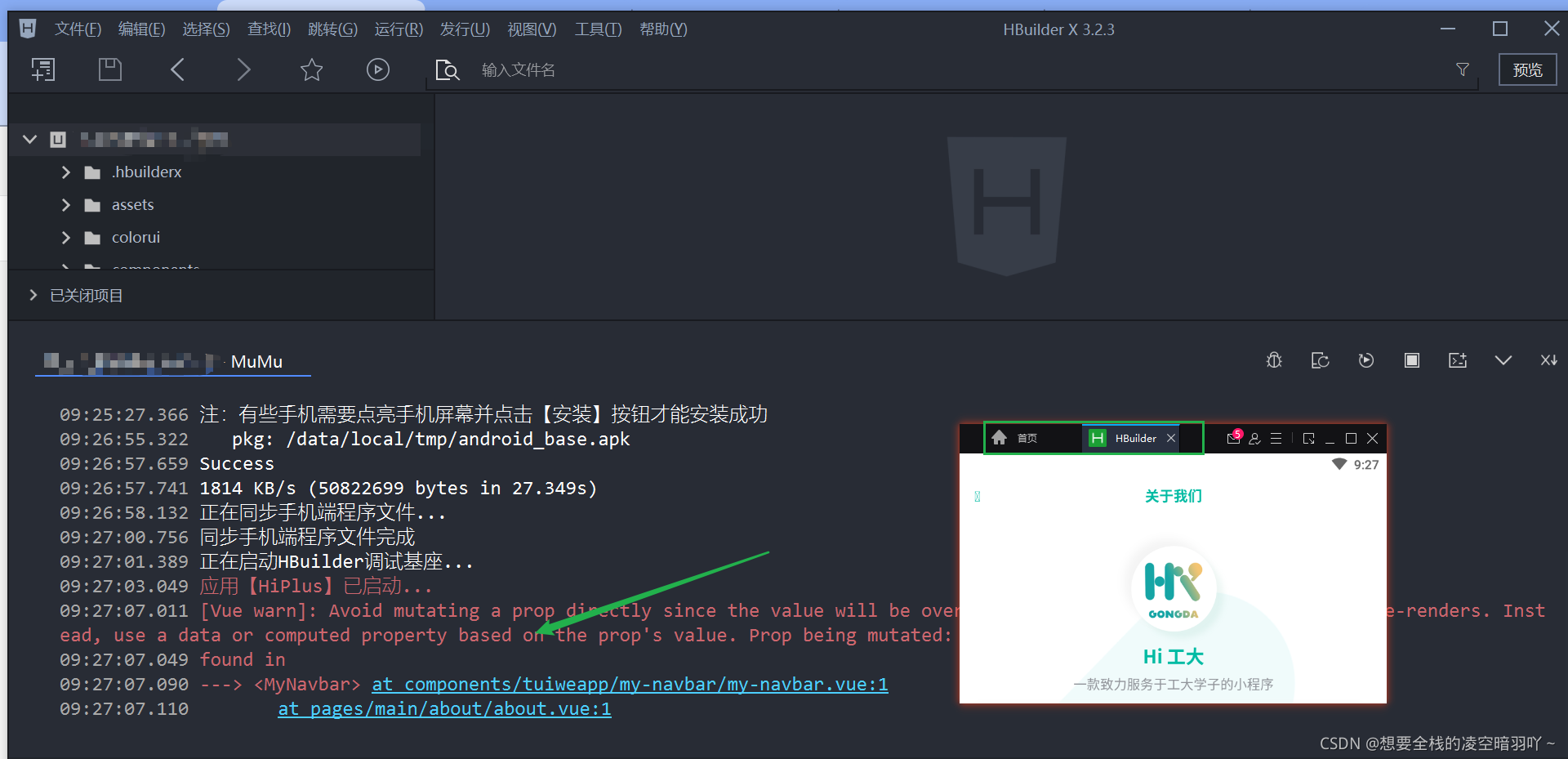Screen dimensions: 1568x759
Task: Open the my-navbar.vue:1 link
Action: click(630, 685)
